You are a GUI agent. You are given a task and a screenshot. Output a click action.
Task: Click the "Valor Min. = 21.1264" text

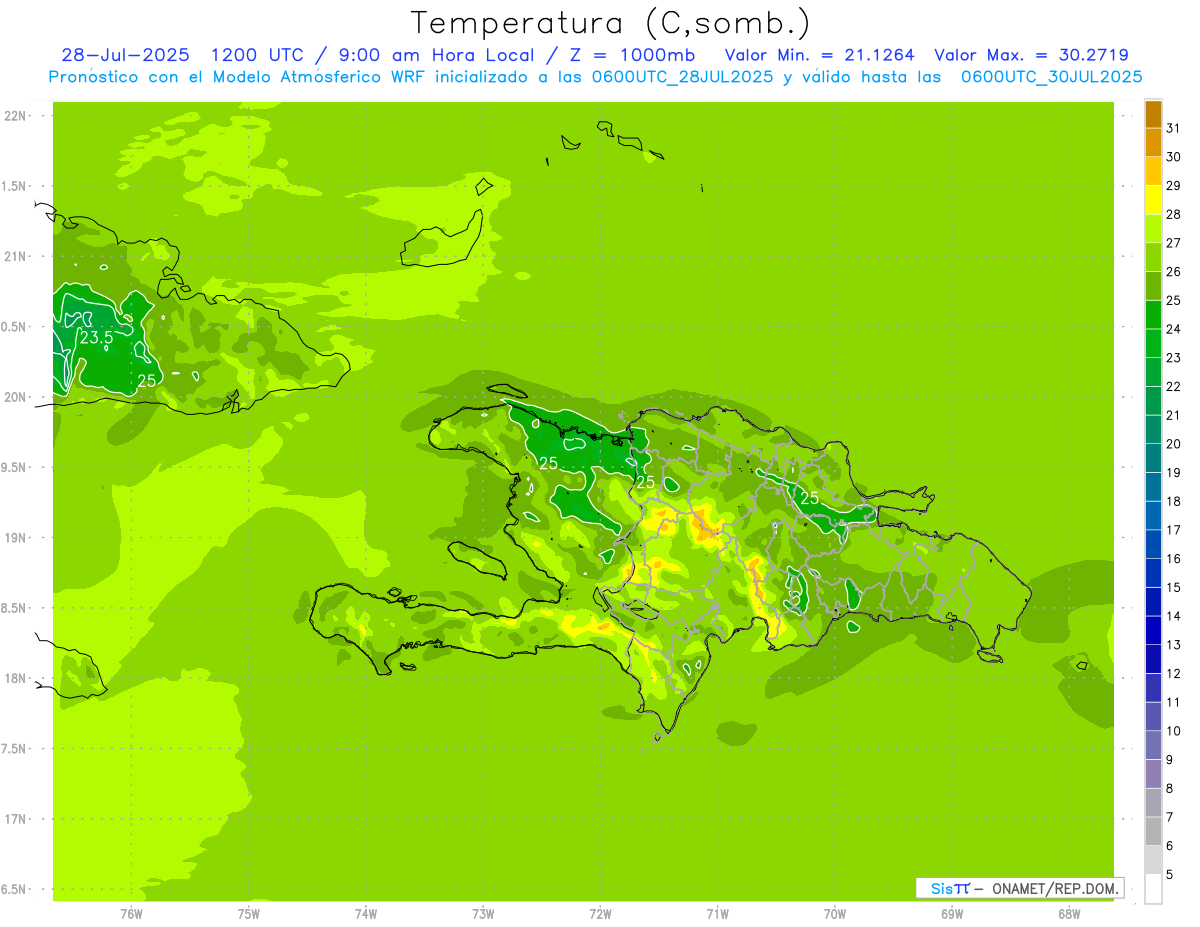tap(819, 55)
